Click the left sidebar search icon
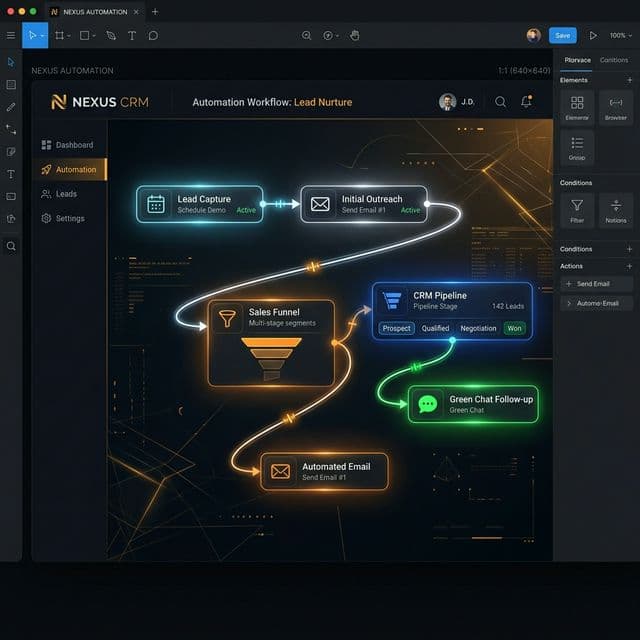 coord(11,246)
